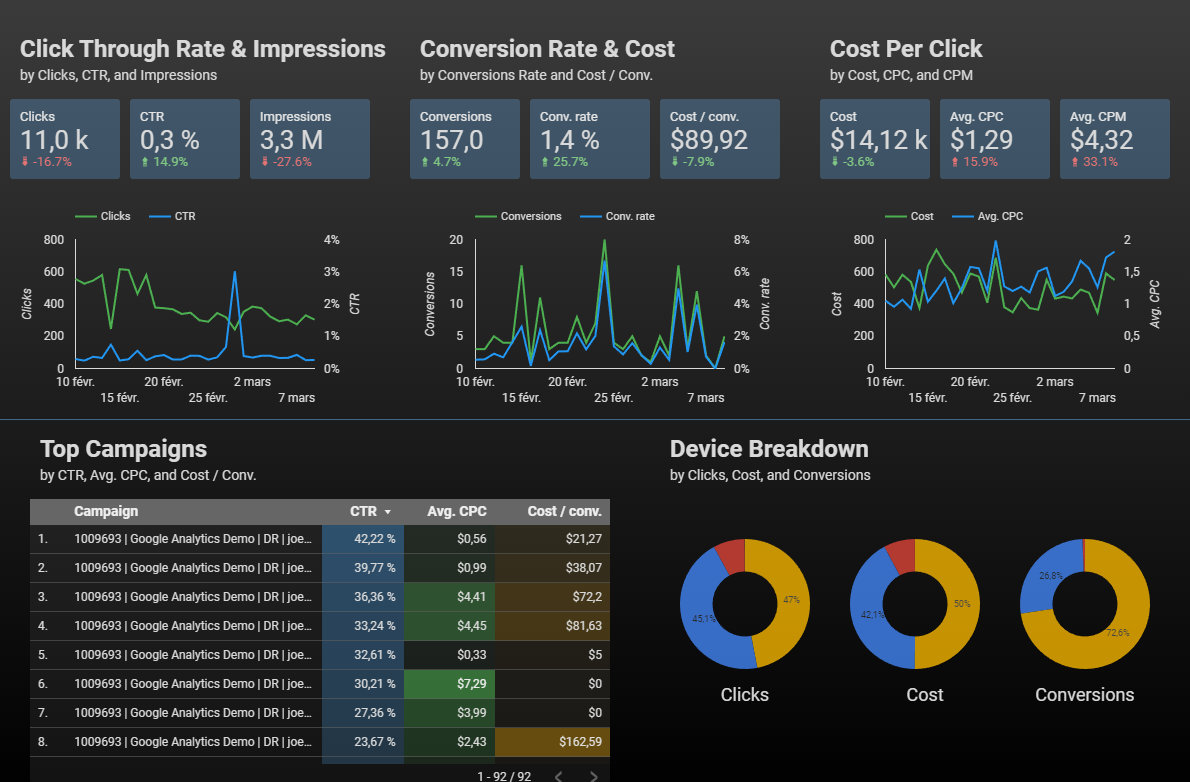Image resolution: width=1190 pixels, height=782 pixels.
Task: Toggle the Clicks legend item in first chart
Action: 103,216
